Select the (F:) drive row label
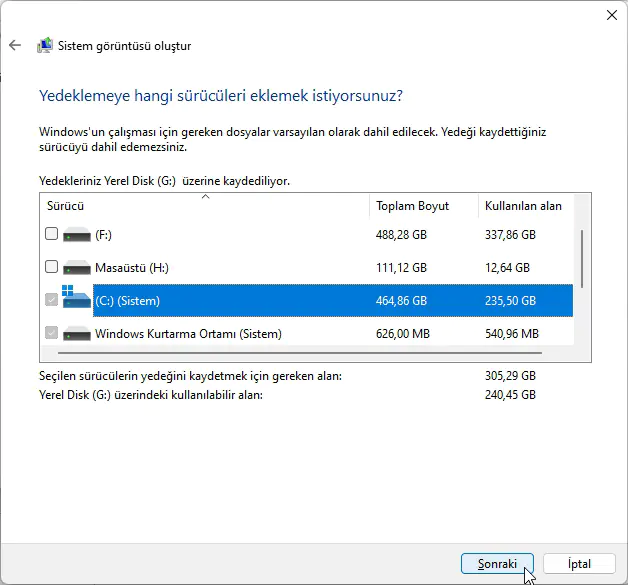Image resolution: width=628 pixels, height=585 pixels. pyautogui.click(x=103, y=235)
